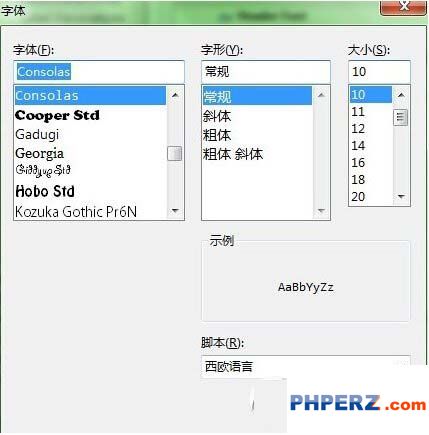Click the font list scroll down arrow
The width and height of the screenshot is (429, 435).
click(175, 211)
